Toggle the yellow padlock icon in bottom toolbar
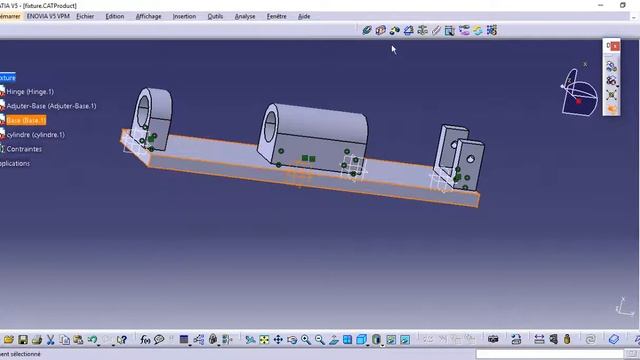This screenshot has width=640, height=360. (x=567, y=340)
